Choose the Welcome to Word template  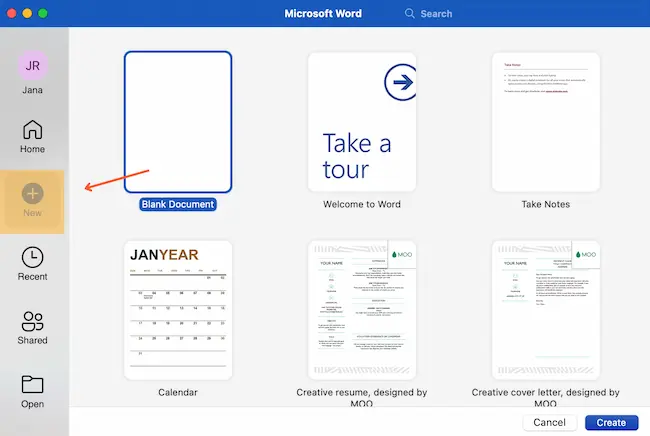coord(362,122)
